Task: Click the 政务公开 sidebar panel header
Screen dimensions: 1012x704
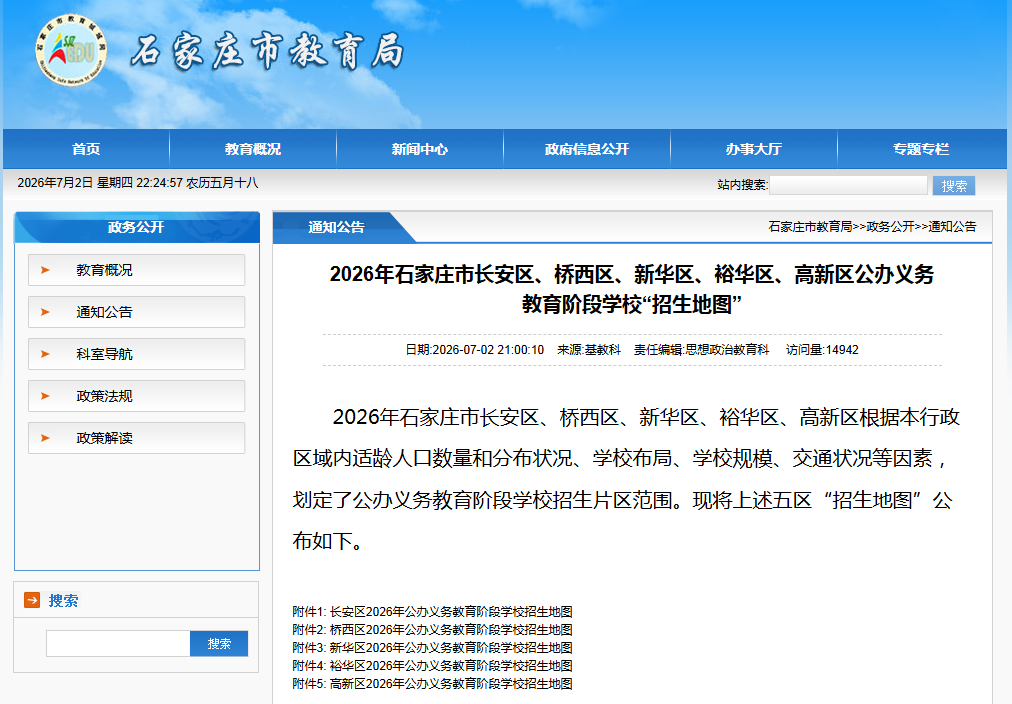Action: coord(137,227)
